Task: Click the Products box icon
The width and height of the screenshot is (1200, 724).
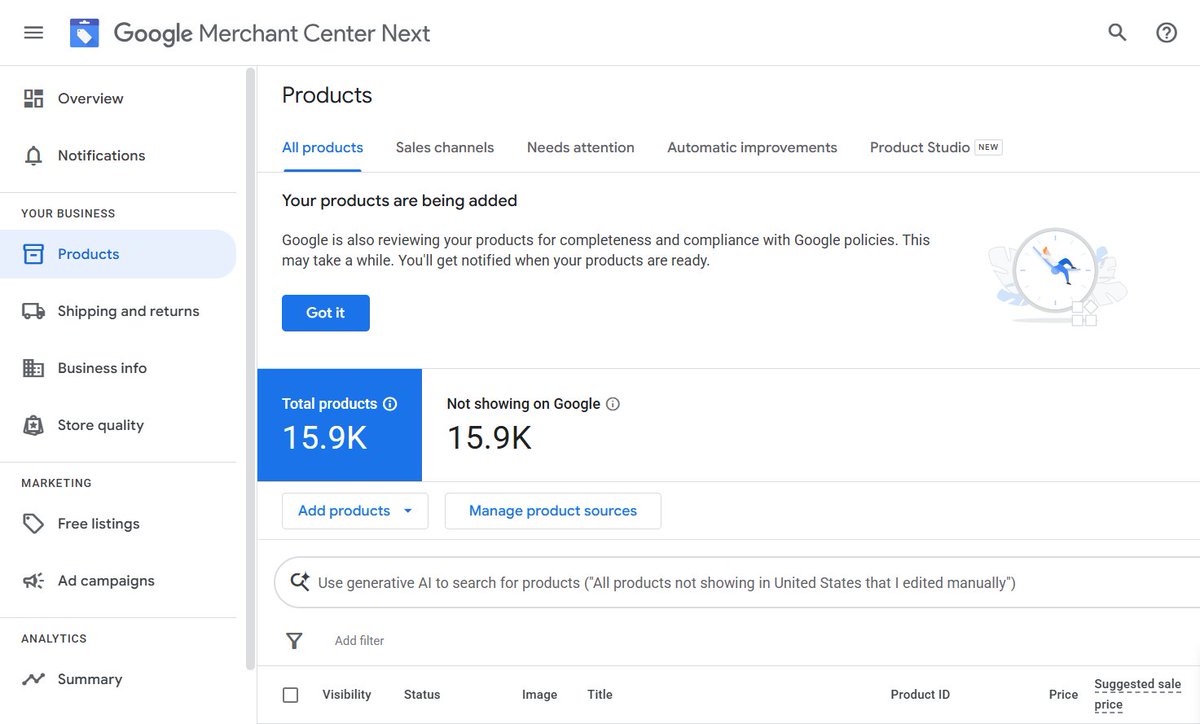Action: [34, 254]
